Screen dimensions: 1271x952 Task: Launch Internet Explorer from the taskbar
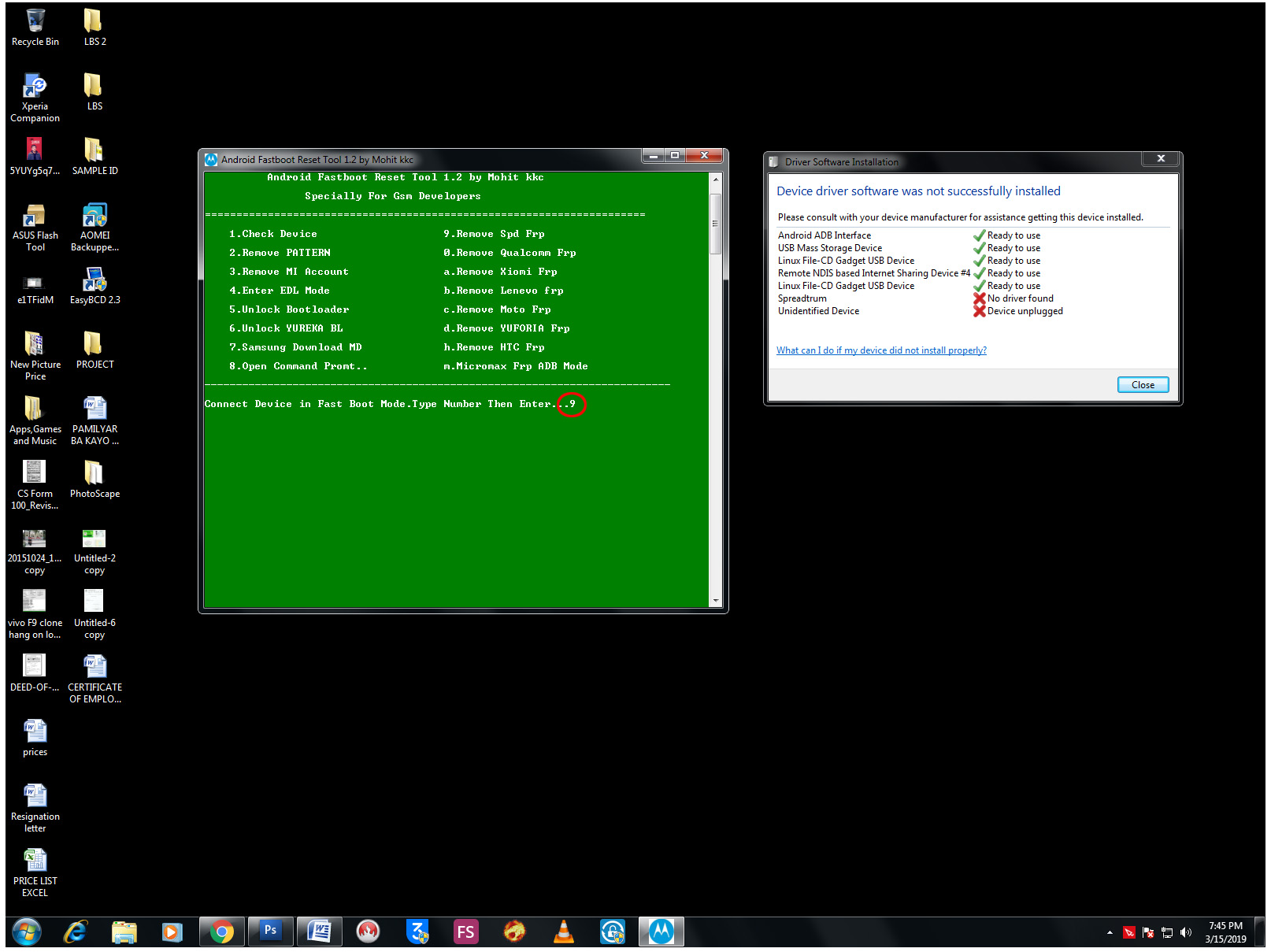(76, 932)
